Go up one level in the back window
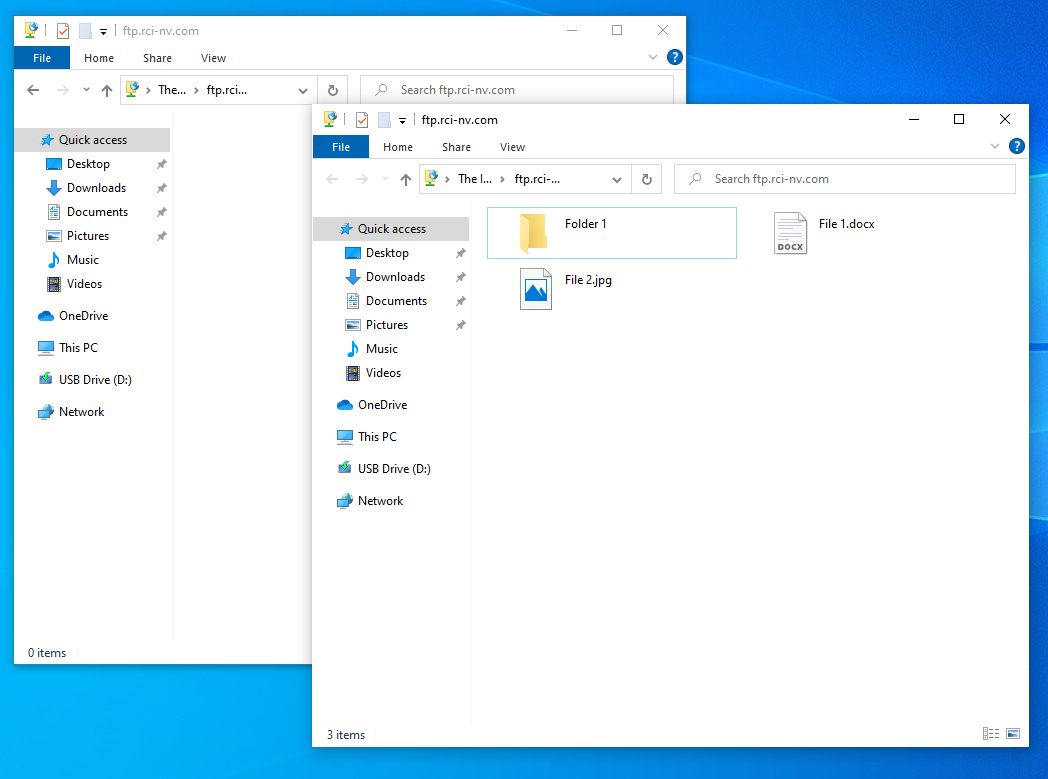Screen dimensions: 1048x779 click(x=107, y=90)
